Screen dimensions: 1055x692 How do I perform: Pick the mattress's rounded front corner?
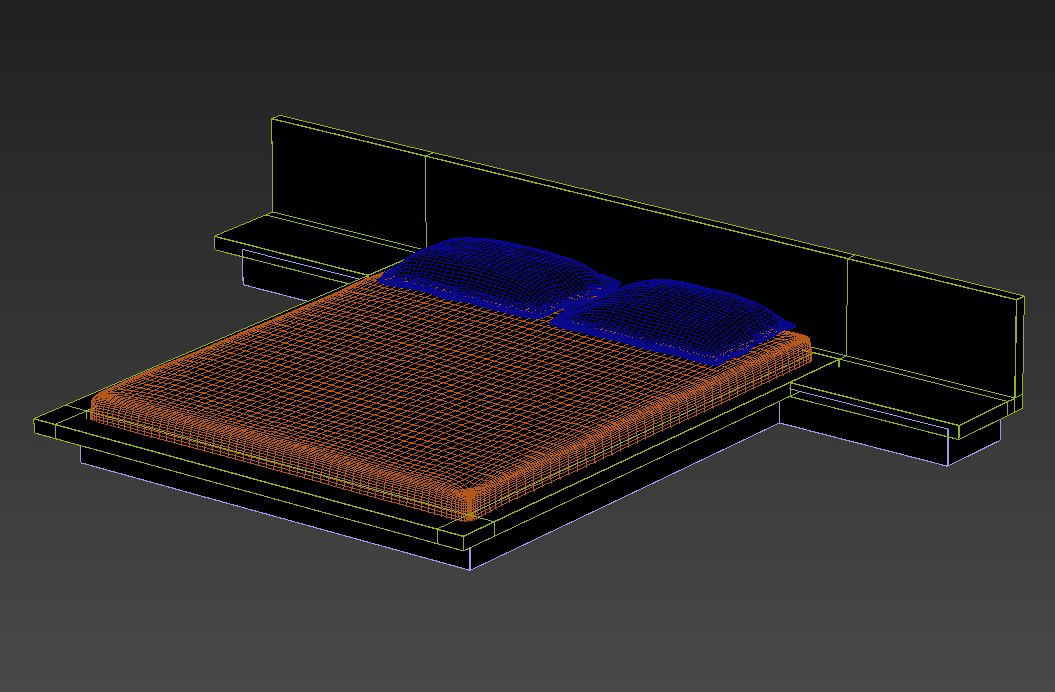[x=470, y=503]
